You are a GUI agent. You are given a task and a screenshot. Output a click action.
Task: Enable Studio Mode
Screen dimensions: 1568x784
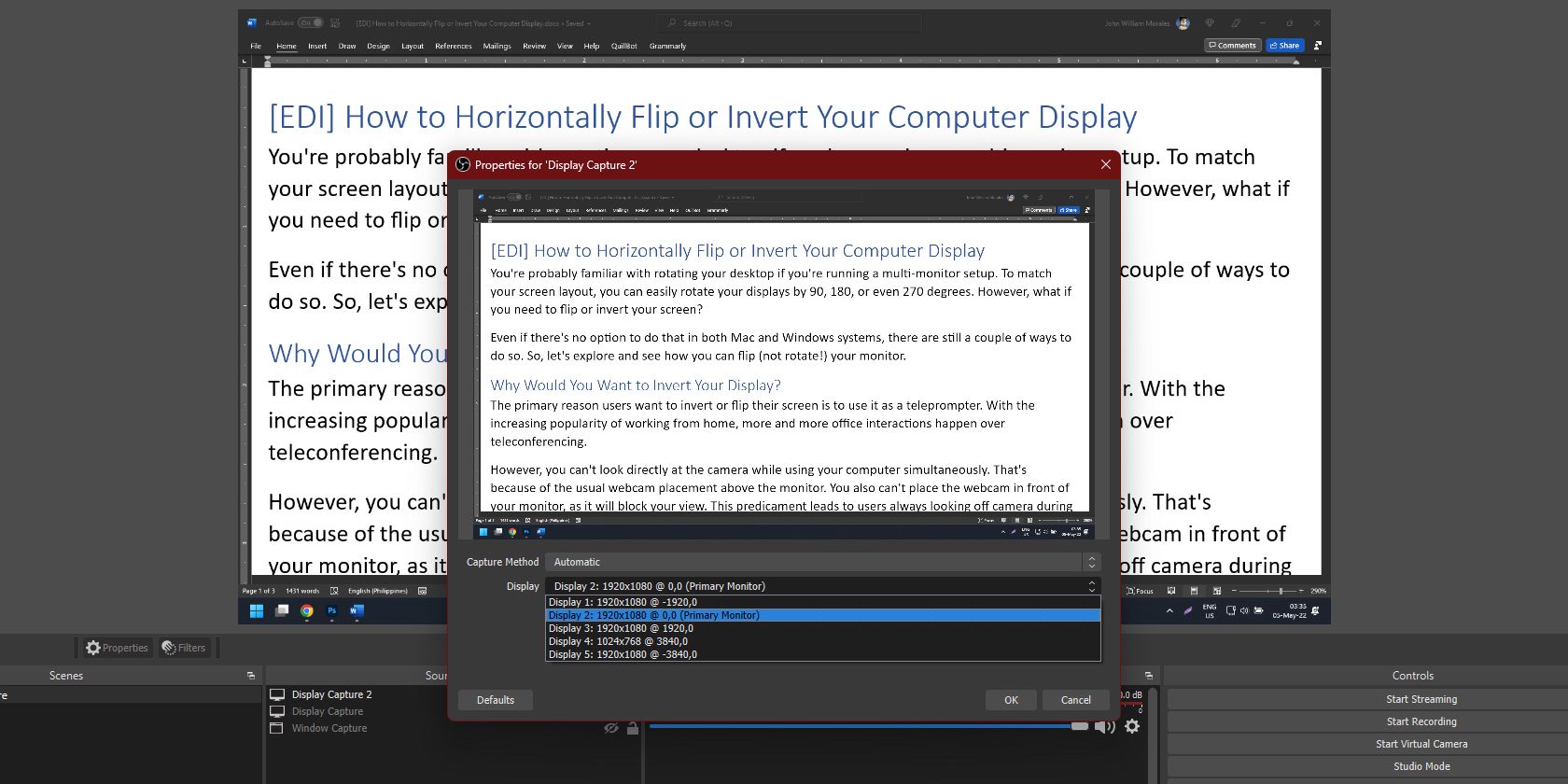pos(1421,766)
